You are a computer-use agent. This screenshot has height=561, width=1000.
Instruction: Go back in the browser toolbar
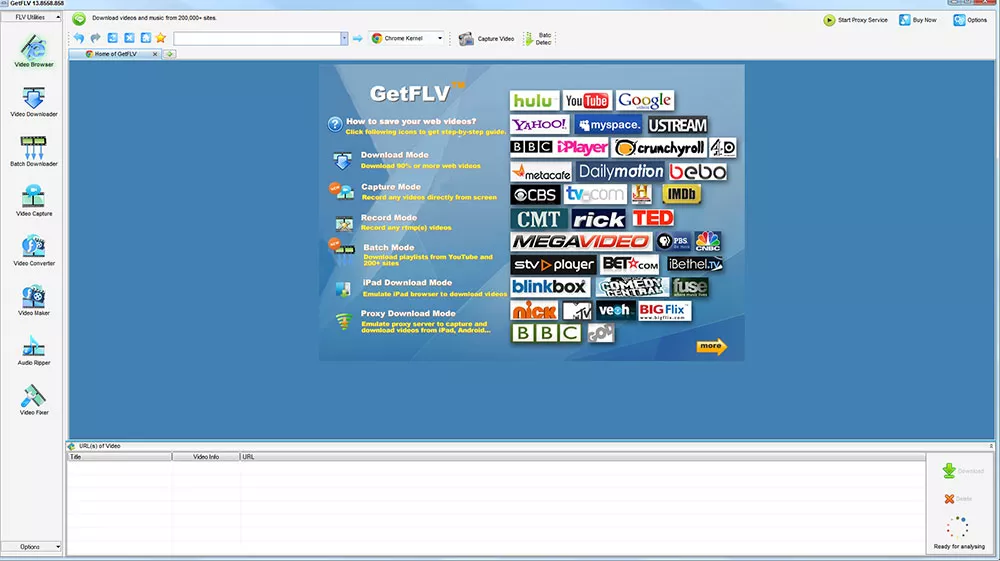pos(79,38)
